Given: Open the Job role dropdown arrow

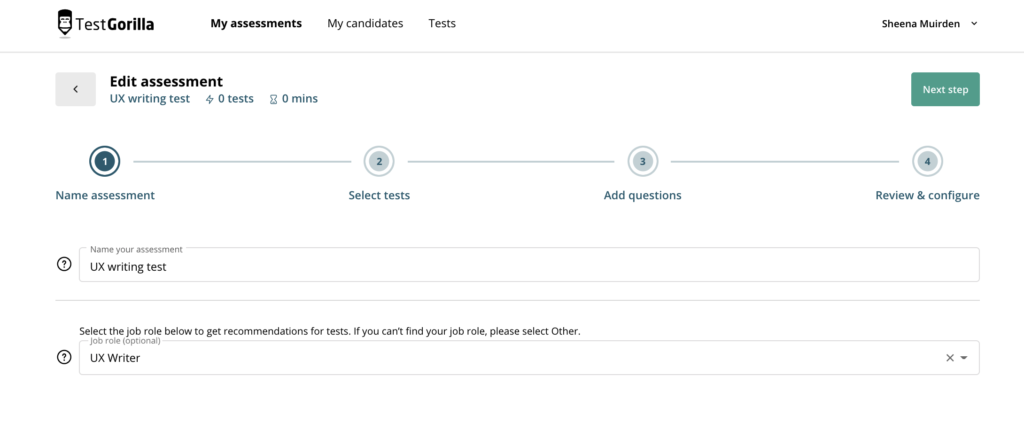Looking at the screenshot, I should [964, 358].
